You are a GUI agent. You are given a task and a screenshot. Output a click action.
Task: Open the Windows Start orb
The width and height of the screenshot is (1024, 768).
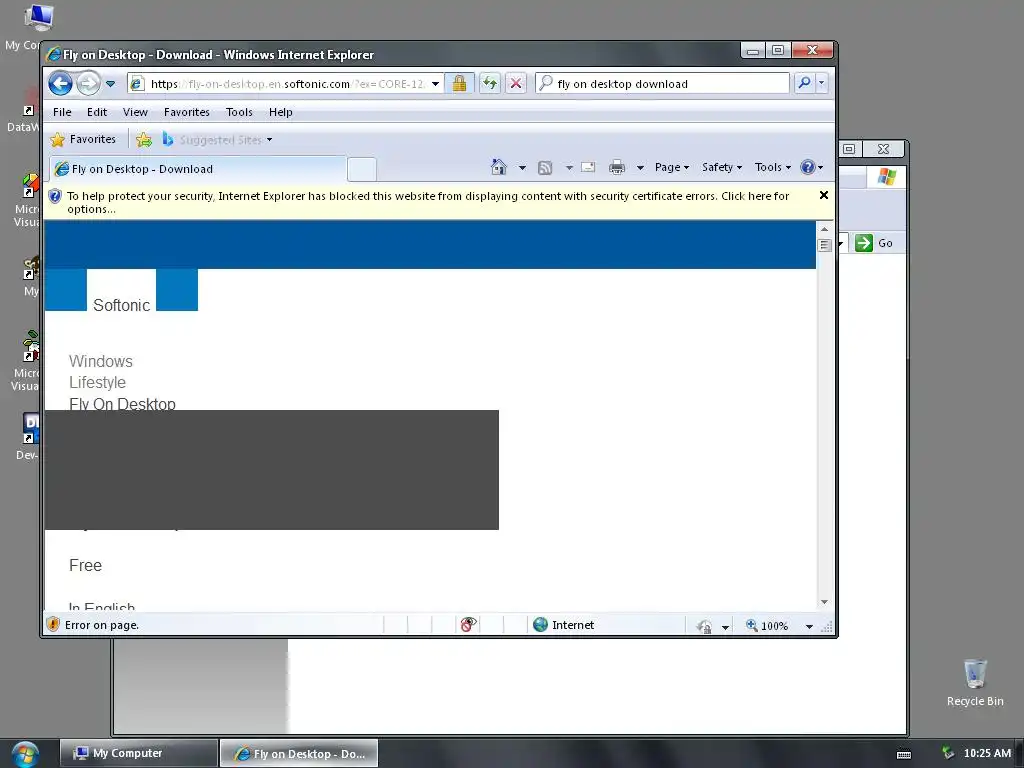click(x=25, y=754)
